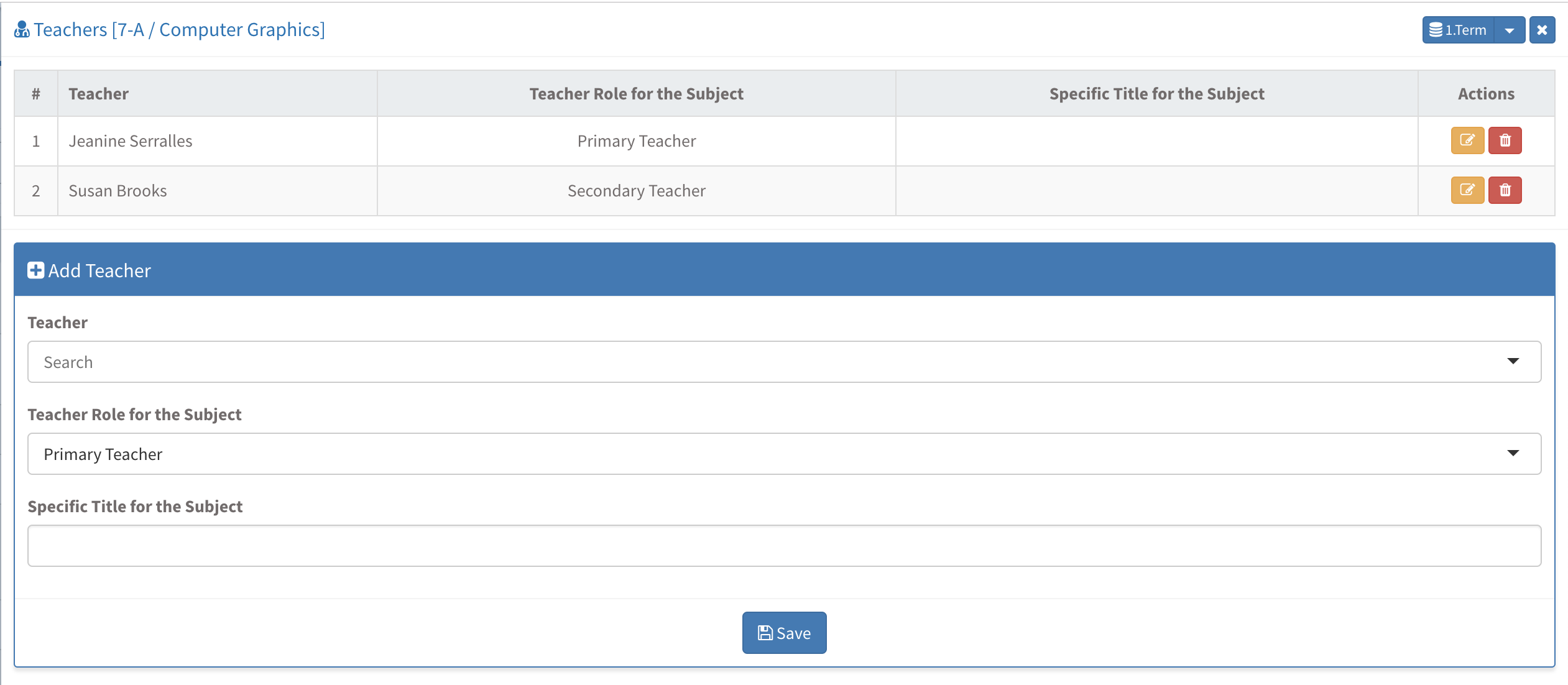Viewport: 1568px width, 685px height.
Task: Select the Susan Brooks name cell
Action: 118,191
